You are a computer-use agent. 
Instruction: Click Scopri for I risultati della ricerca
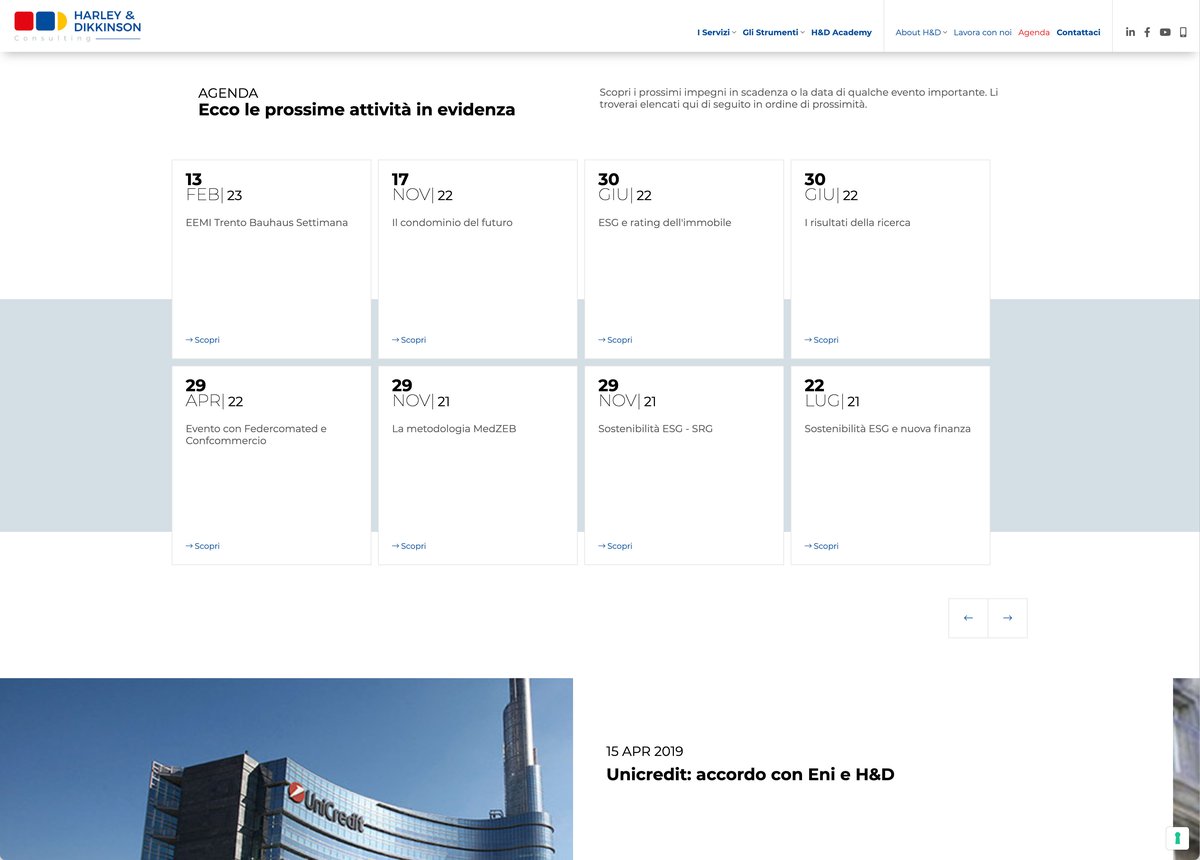point(822,340)
